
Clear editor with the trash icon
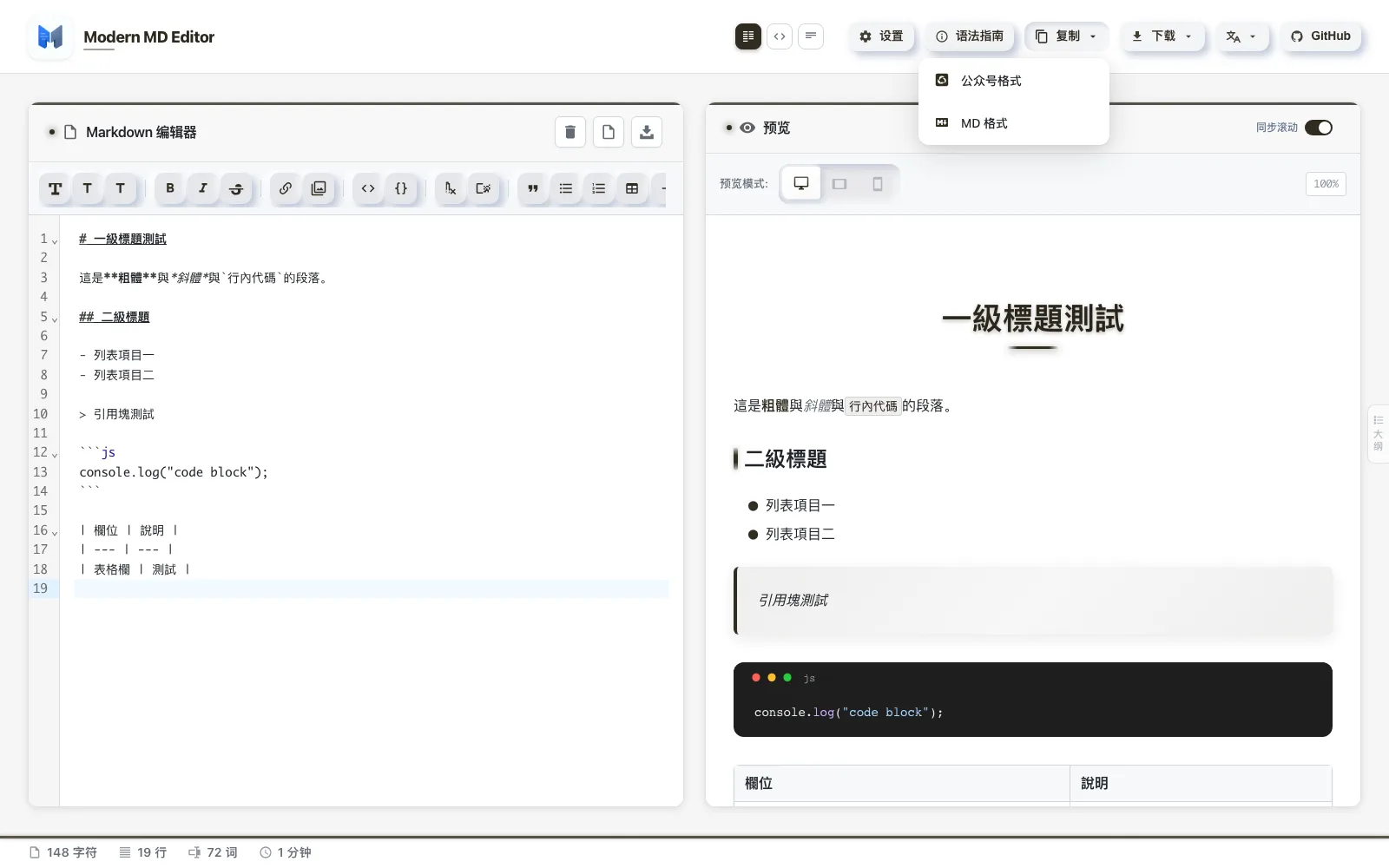click(570, 132)
